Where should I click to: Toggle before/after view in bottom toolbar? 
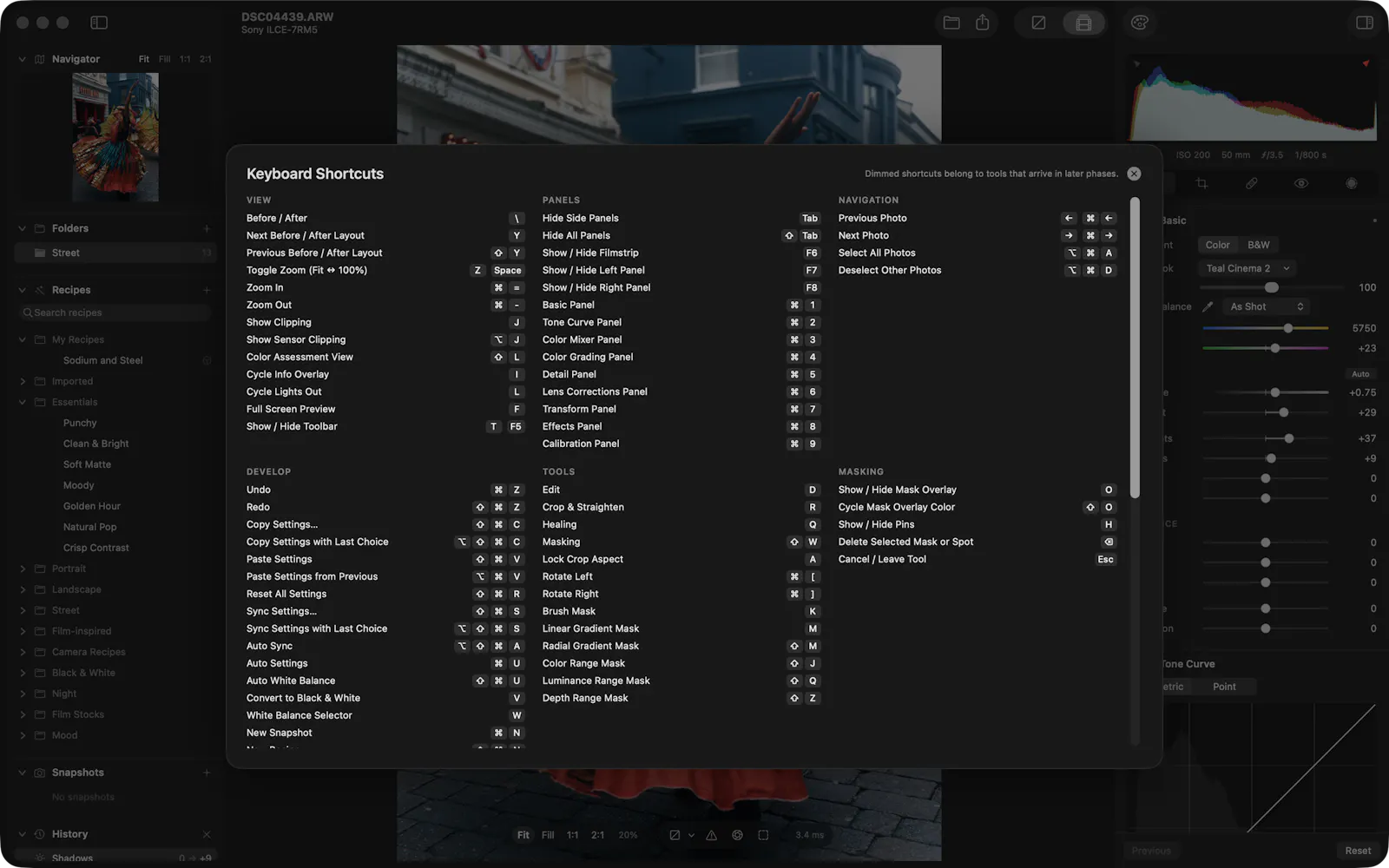coord(675,835)
